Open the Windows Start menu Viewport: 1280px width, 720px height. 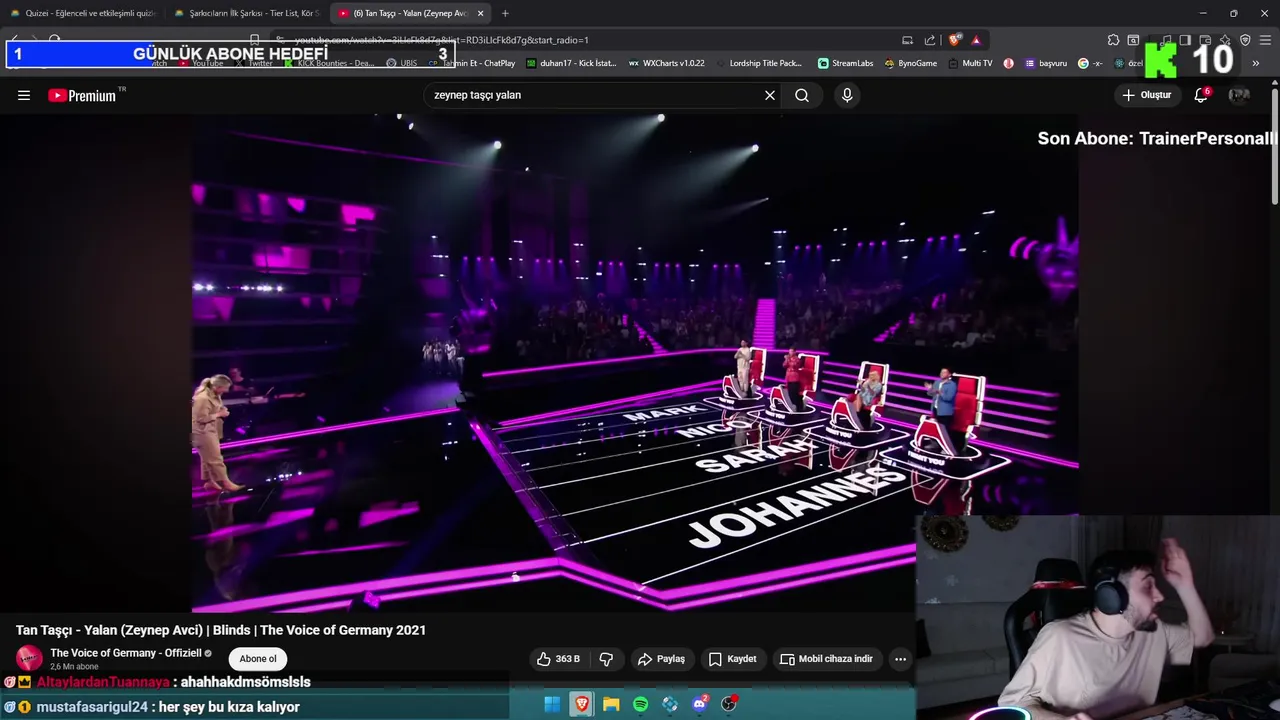[x=552, y=704]
